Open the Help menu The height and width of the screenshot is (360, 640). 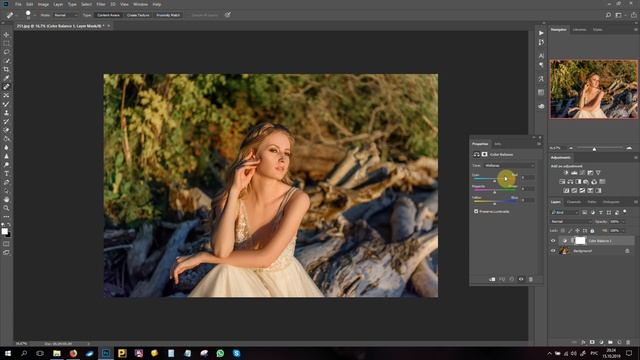point(157,4)
